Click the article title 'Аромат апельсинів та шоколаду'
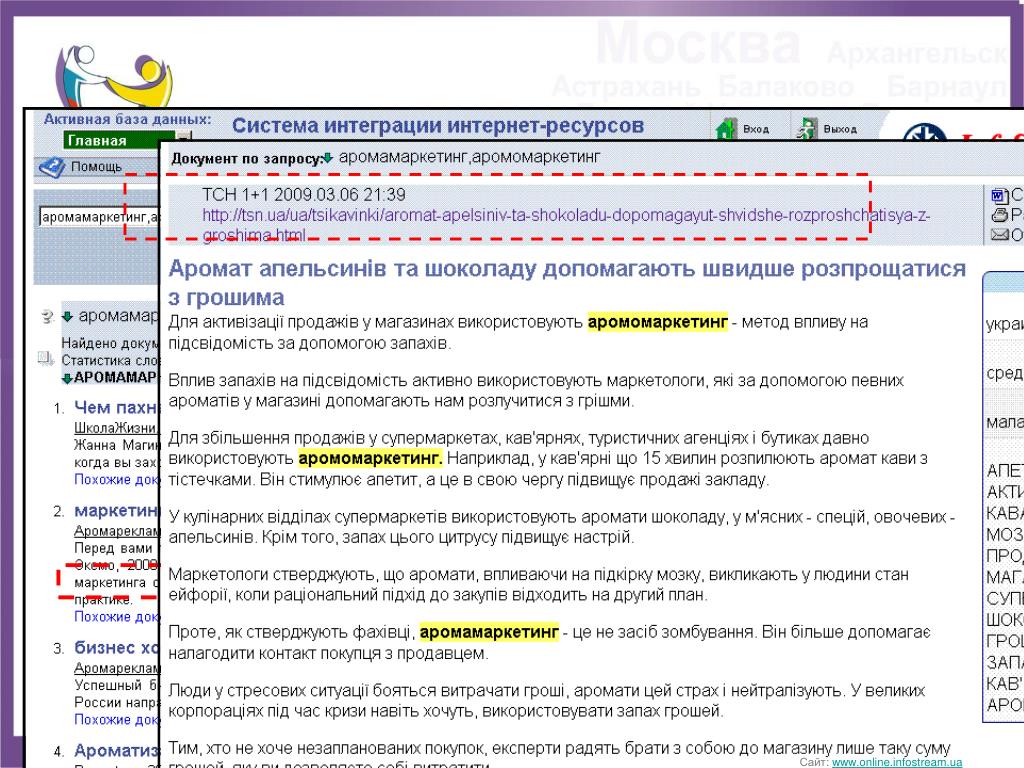This screenshot has height=768, width=1024. (x=567, y=282)
